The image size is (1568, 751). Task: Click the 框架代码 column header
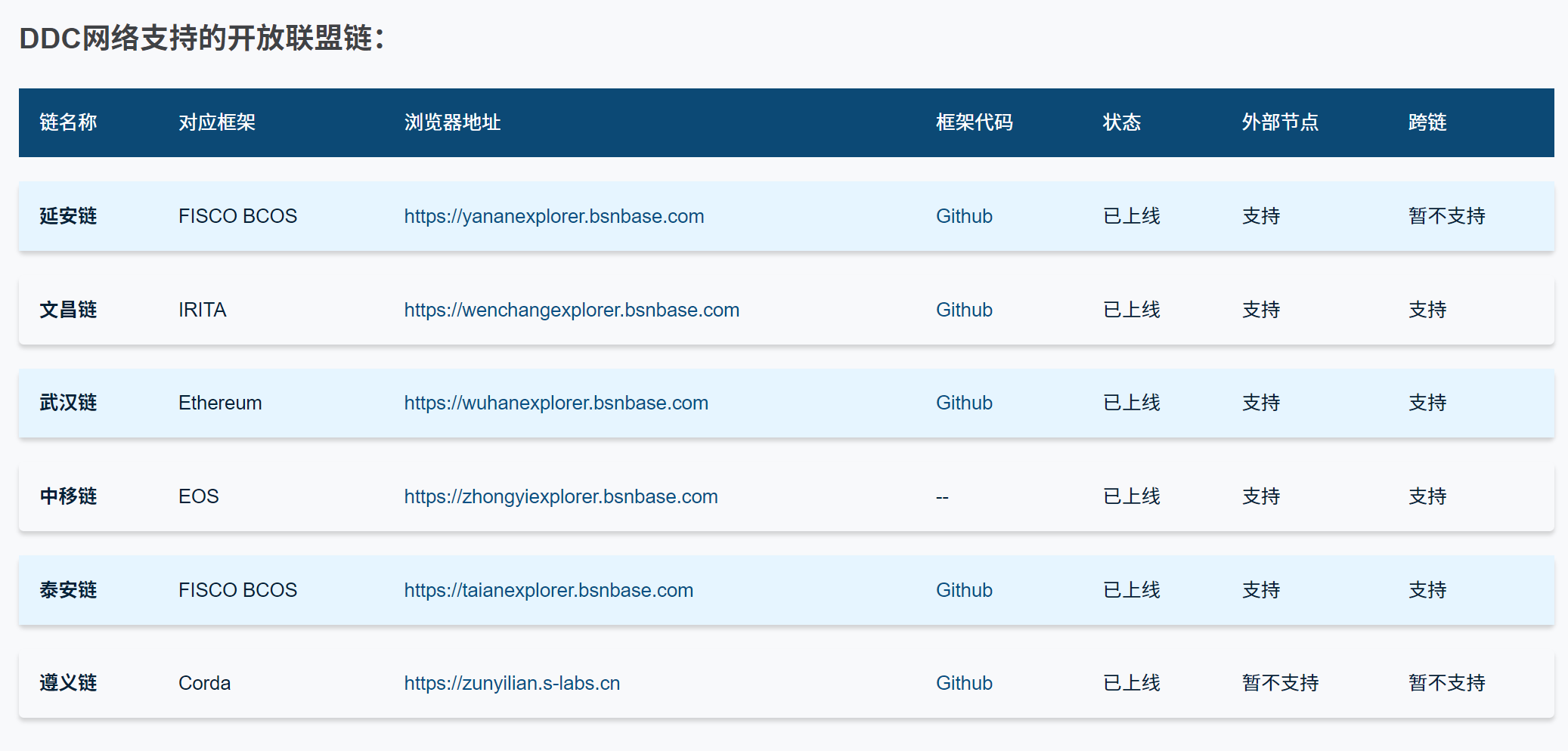pos(974,122)
